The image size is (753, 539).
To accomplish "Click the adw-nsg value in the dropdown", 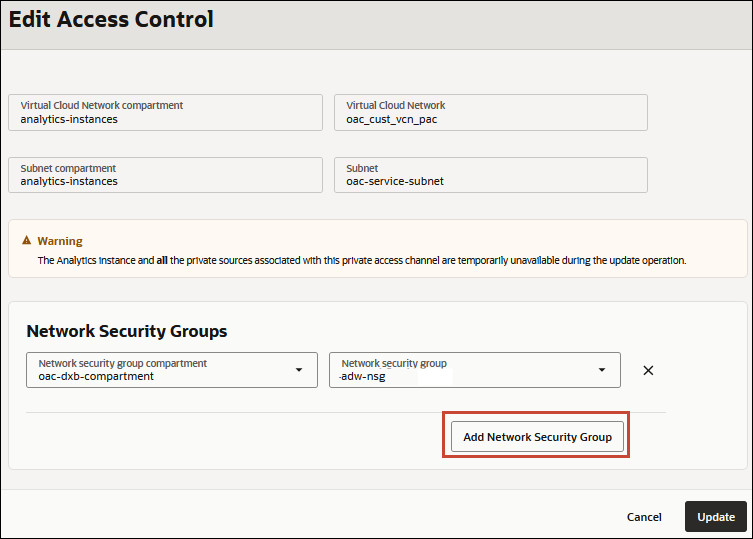I will 364,377.
